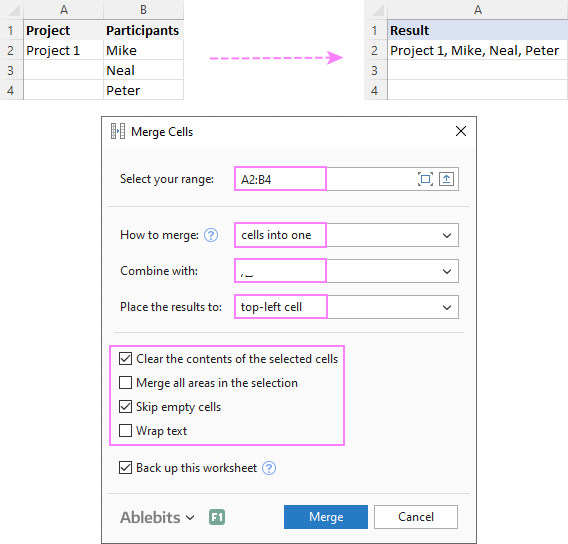Click row 2 header in left sheet
This screenshot has height=544, width=568.
[11, 50]
